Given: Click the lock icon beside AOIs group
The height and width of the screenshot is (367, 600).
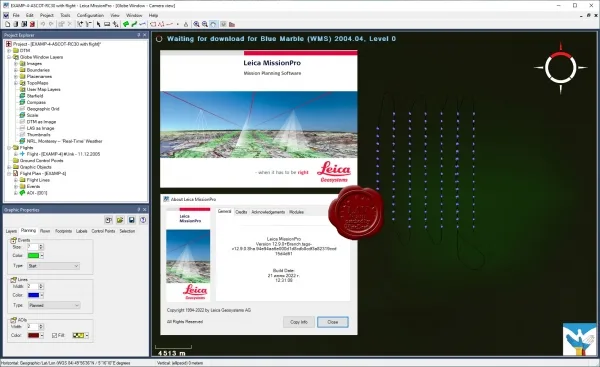Looking at the screenshot, I should click(x=13, y=320).
